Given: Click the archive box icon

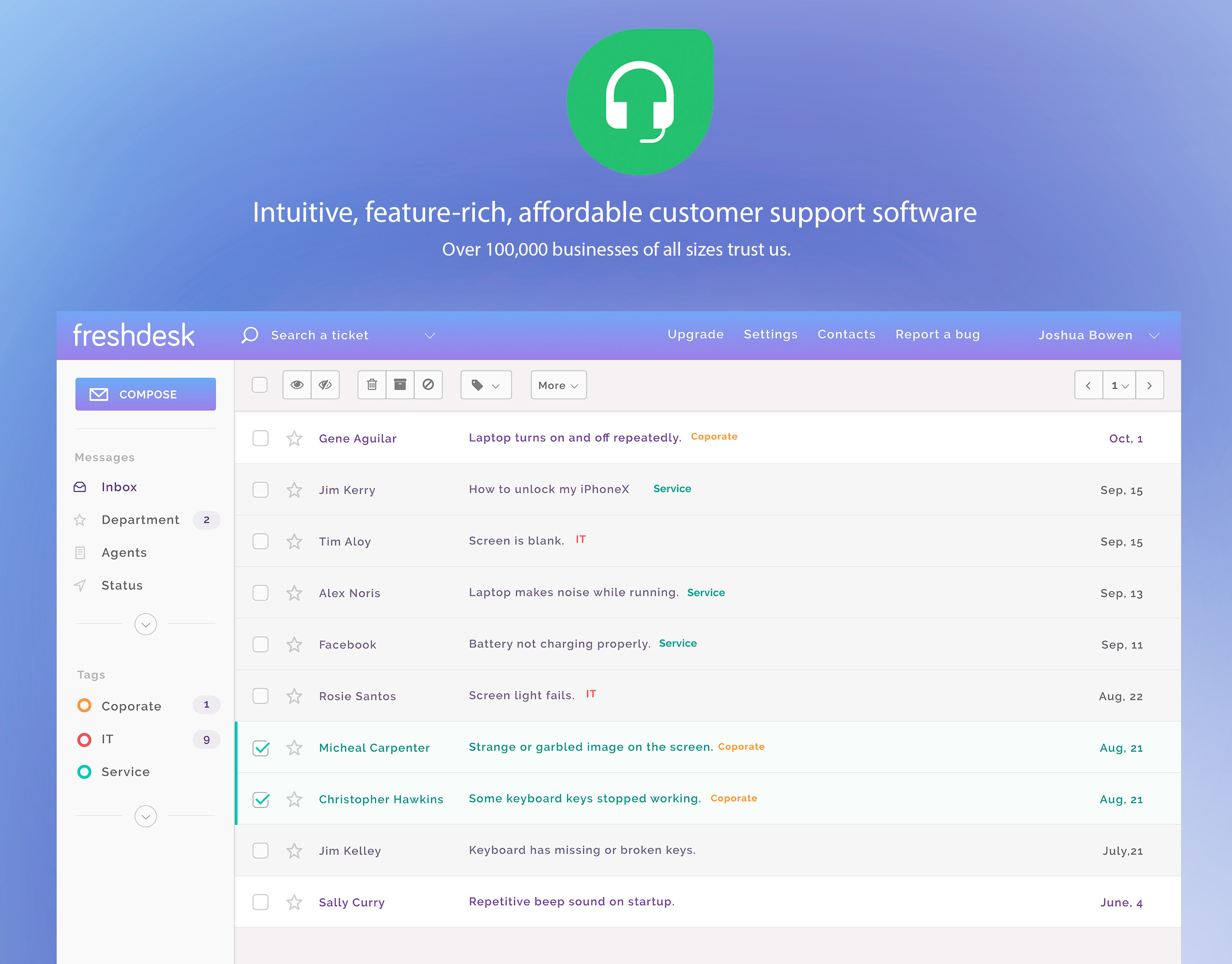Looking at the screenshot, I should pos(400,385).
